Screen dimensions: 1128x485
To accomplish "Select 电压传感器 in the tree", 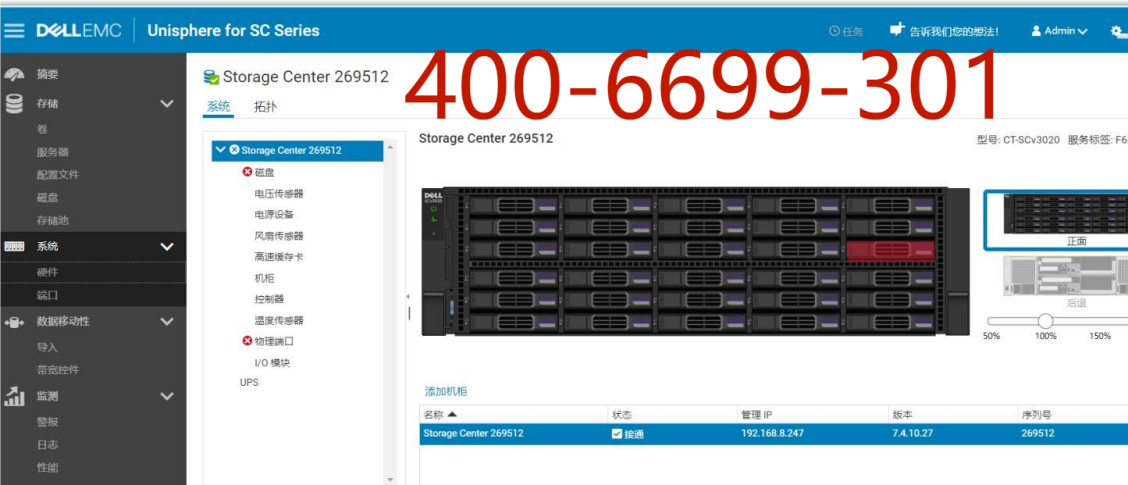I will click(279, 194).
